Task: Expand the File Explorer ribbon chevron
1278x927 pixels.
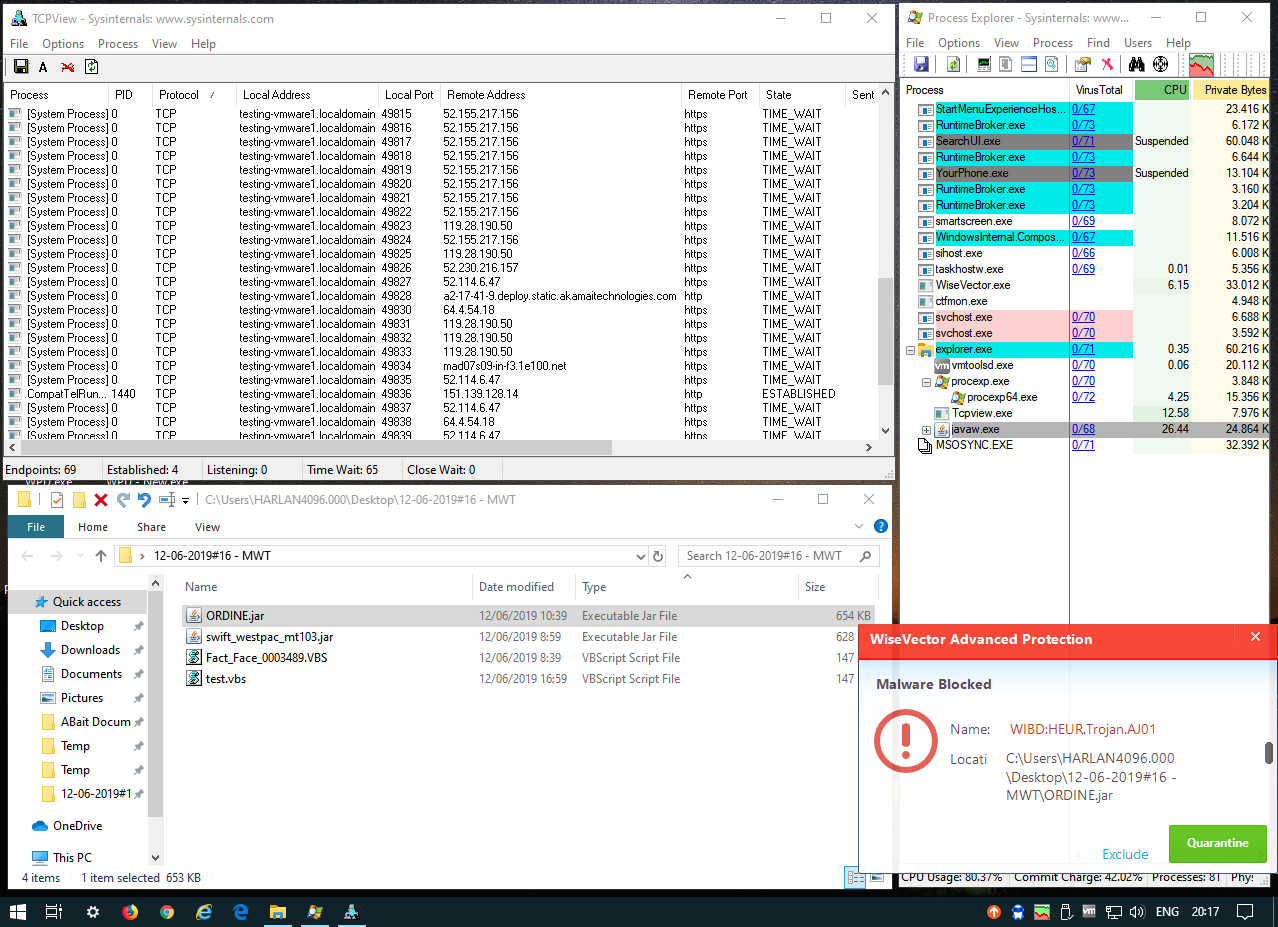Action: click(x=859, y=526)
